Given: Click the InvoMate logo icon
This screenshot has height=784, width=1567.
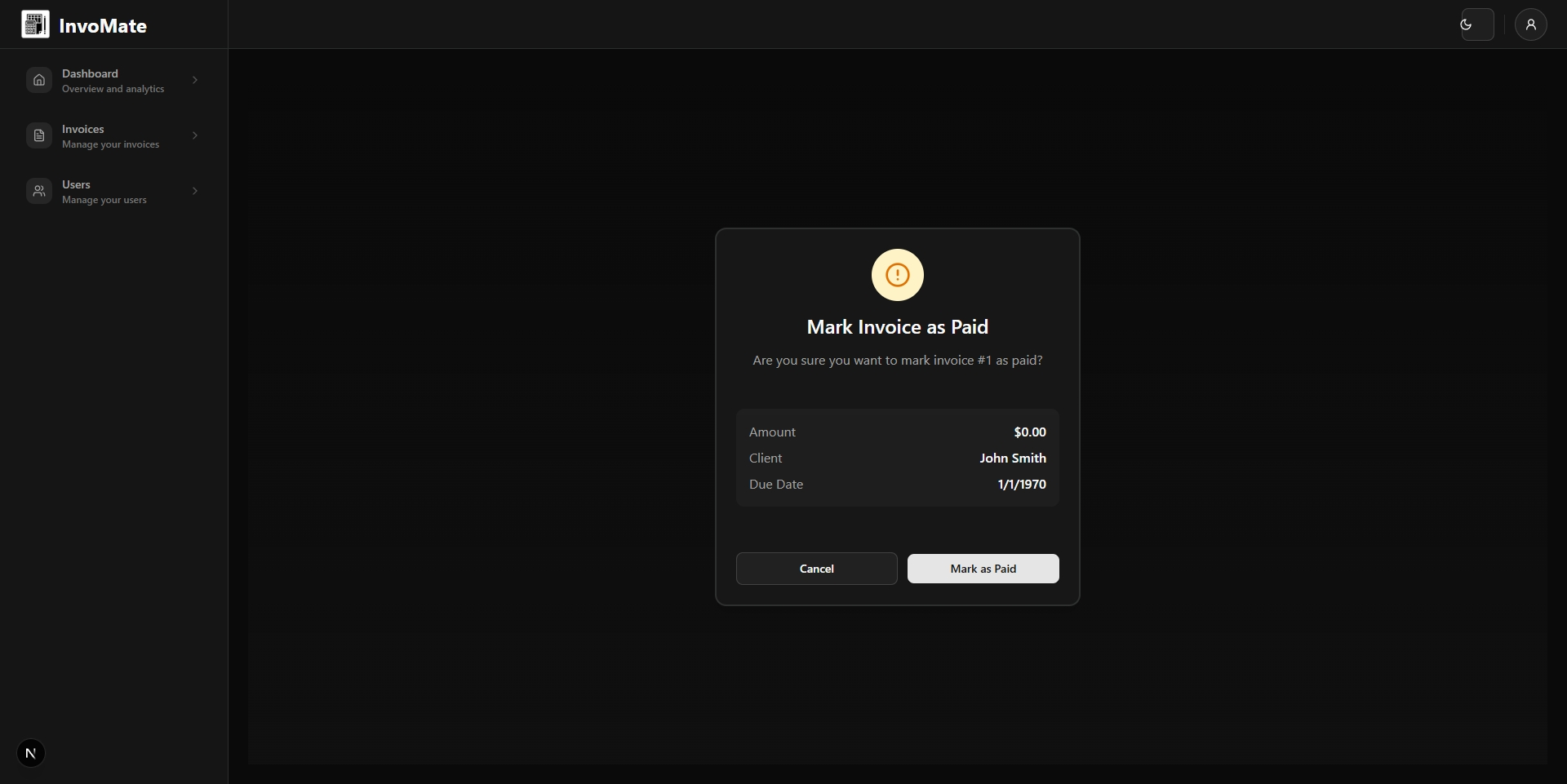Looking at the screenshot, I should [35, 24].
